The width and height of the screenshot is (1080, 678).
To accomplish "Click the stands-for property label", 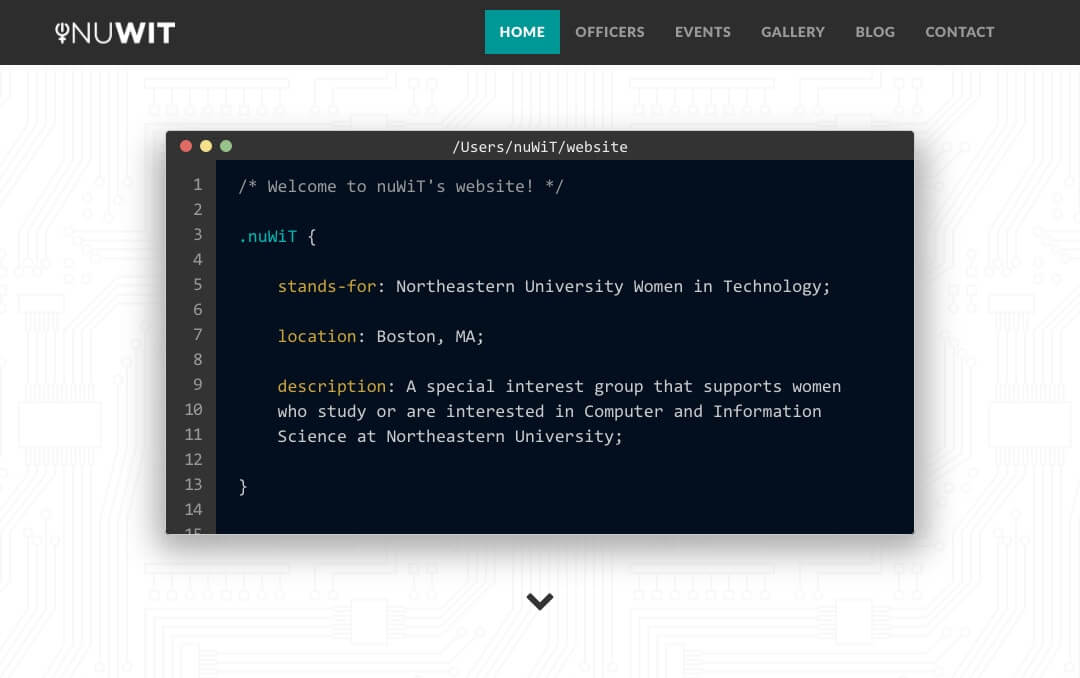I will (x=327, y=286).
